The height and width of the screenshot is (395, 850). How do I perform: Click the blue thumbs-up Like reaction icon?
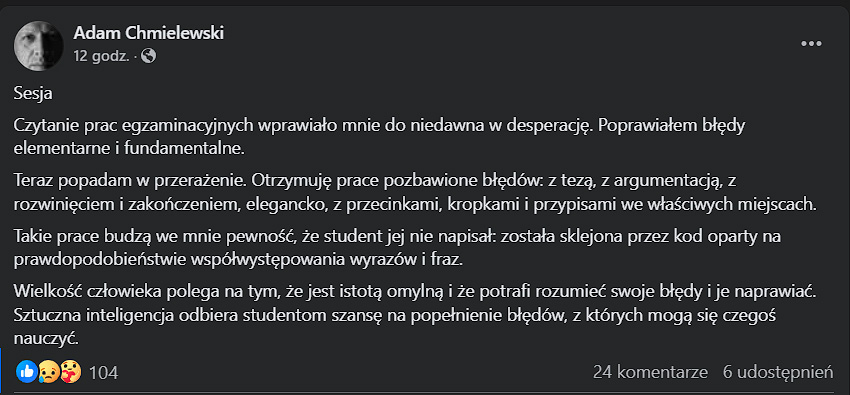tap(25, 372)
